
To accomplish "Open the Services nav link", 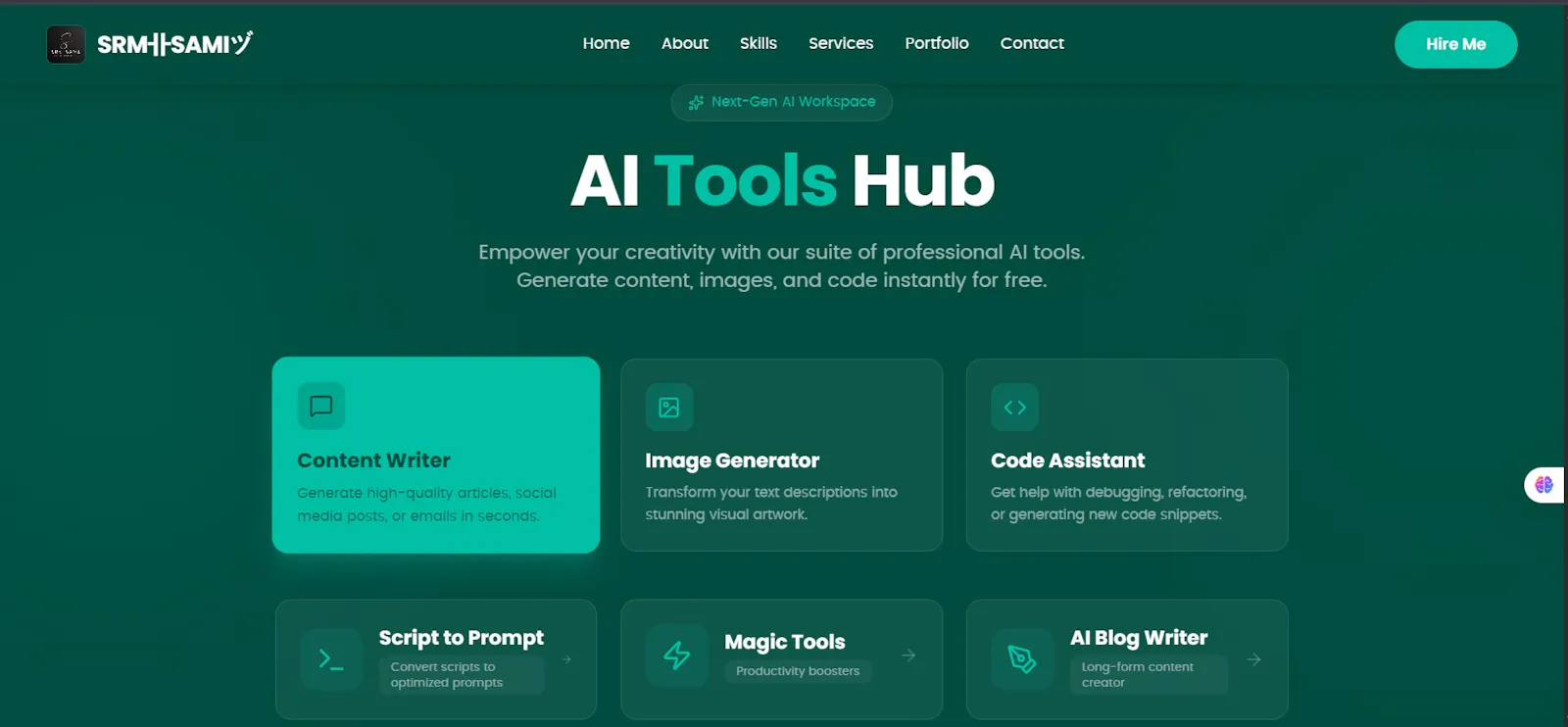I will coord(841,43).
